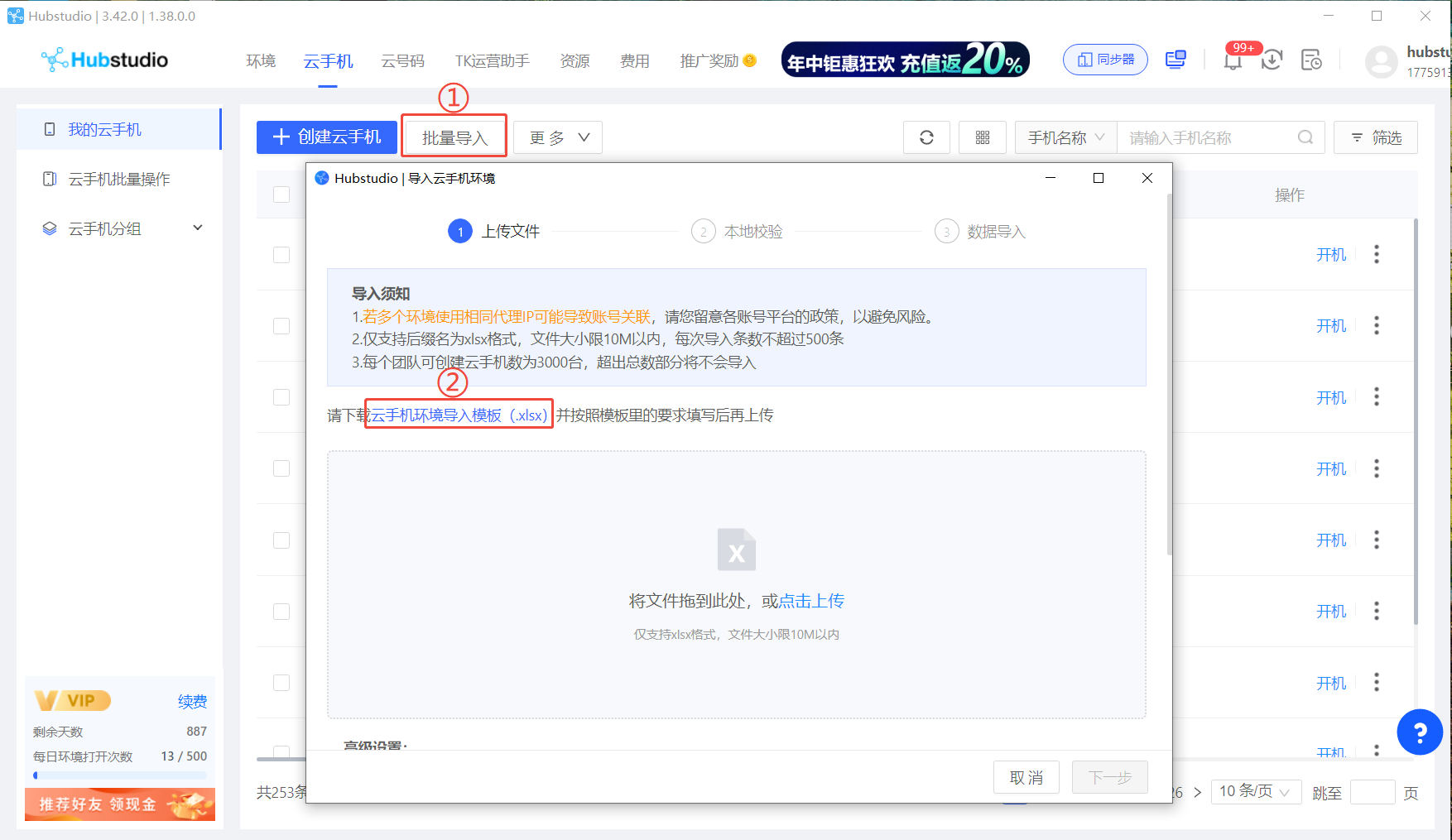The width and height of the screenshot is (1452, 840).
Task: Check the fourth row checkbox
Action: [281, 468]
